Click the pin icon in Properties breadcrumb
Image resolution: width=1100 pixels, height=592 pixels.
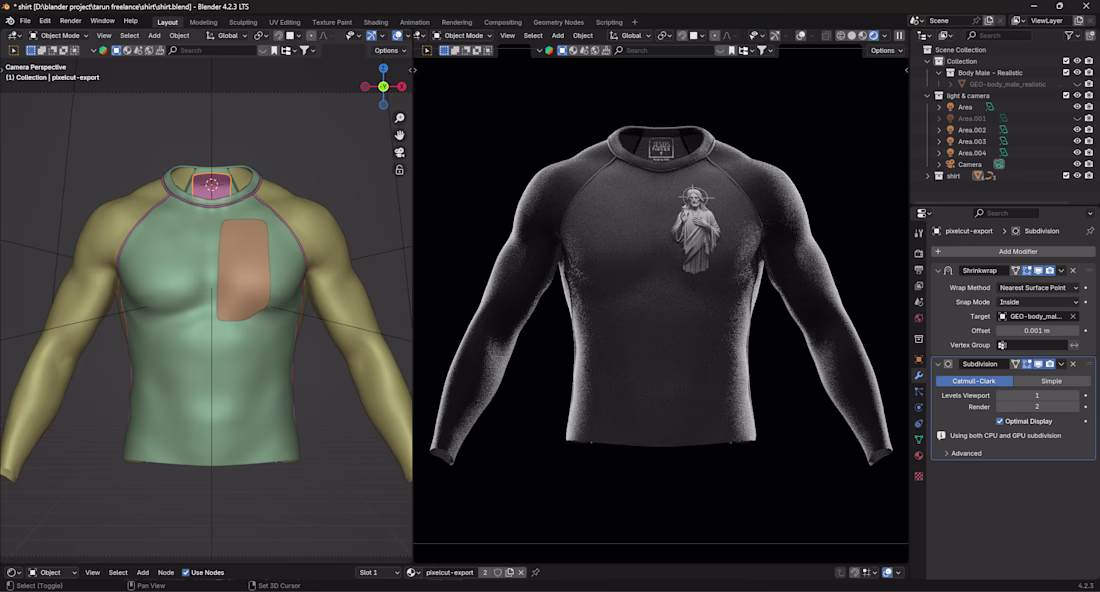(x=1089, y=231)
